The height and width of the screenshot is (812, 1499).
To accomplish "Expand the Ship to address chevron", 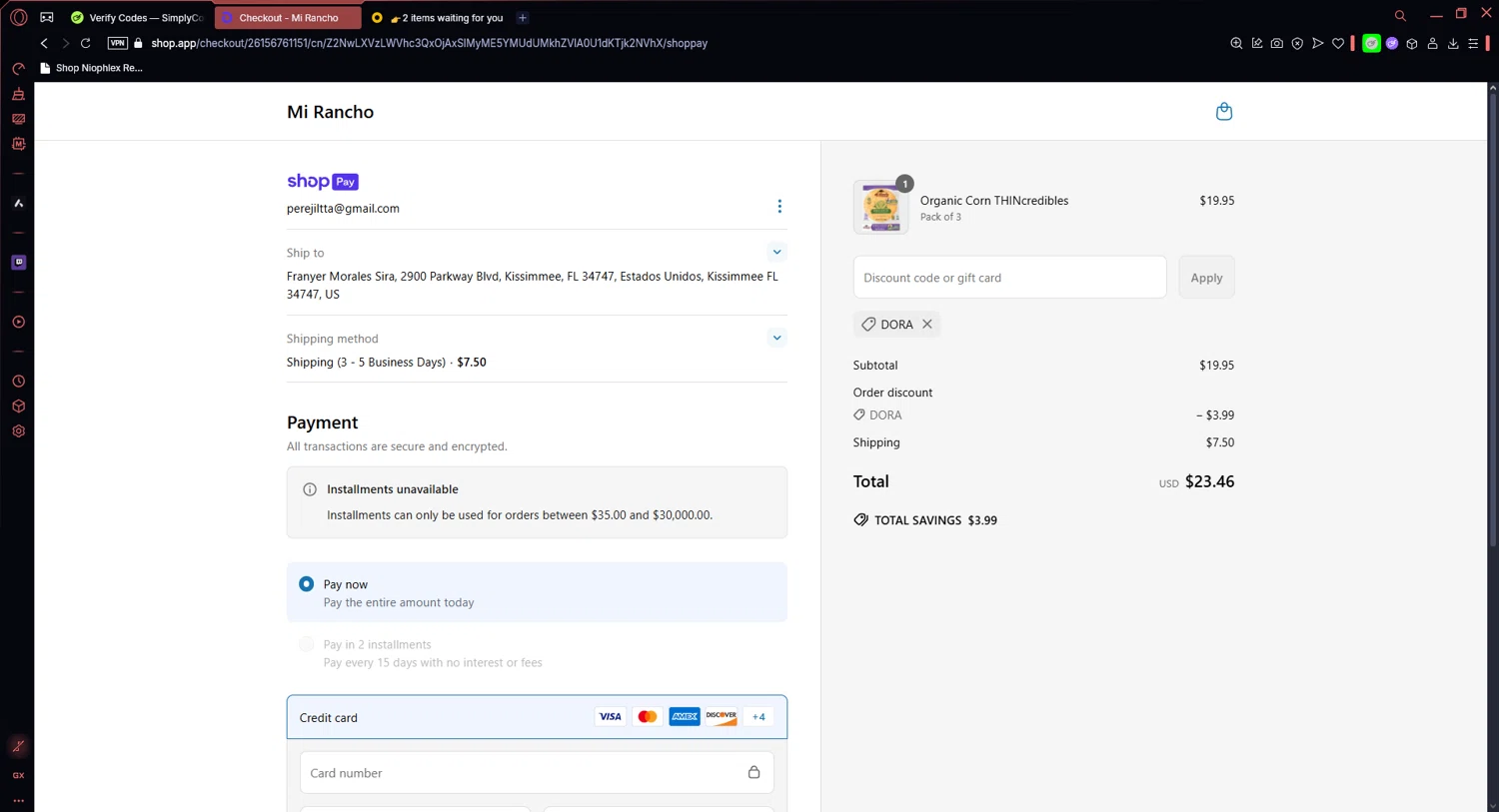I will point(776,252).
